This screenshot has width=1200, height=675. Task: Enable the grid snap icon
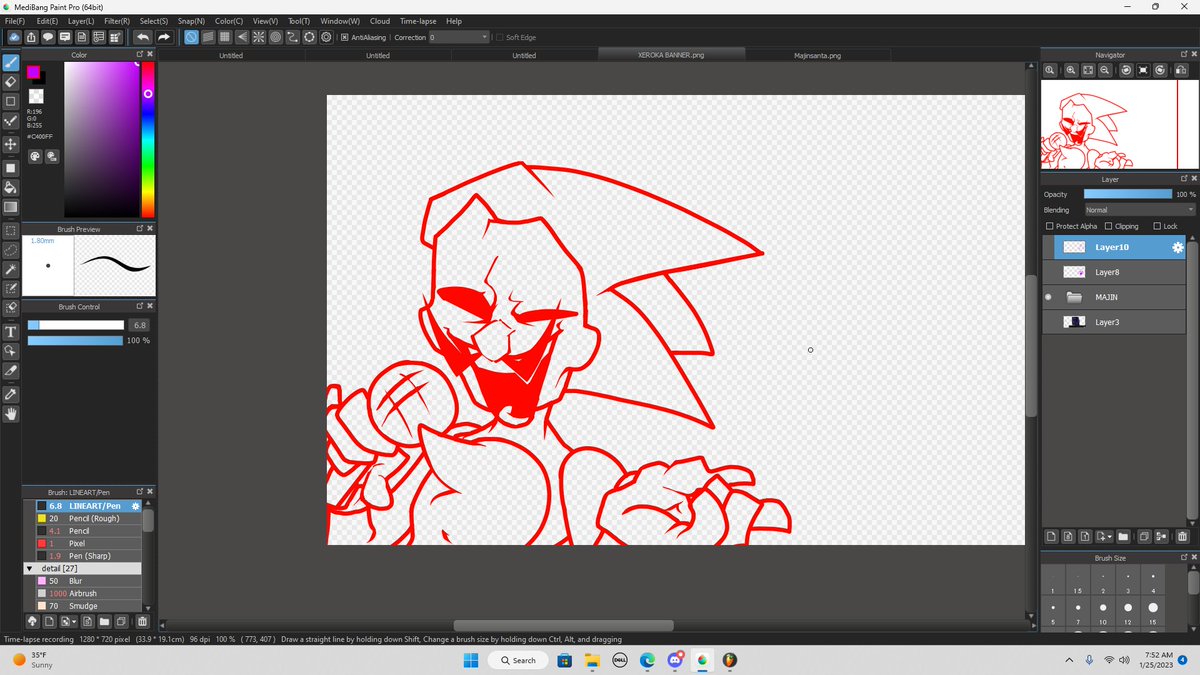(225, 37)
